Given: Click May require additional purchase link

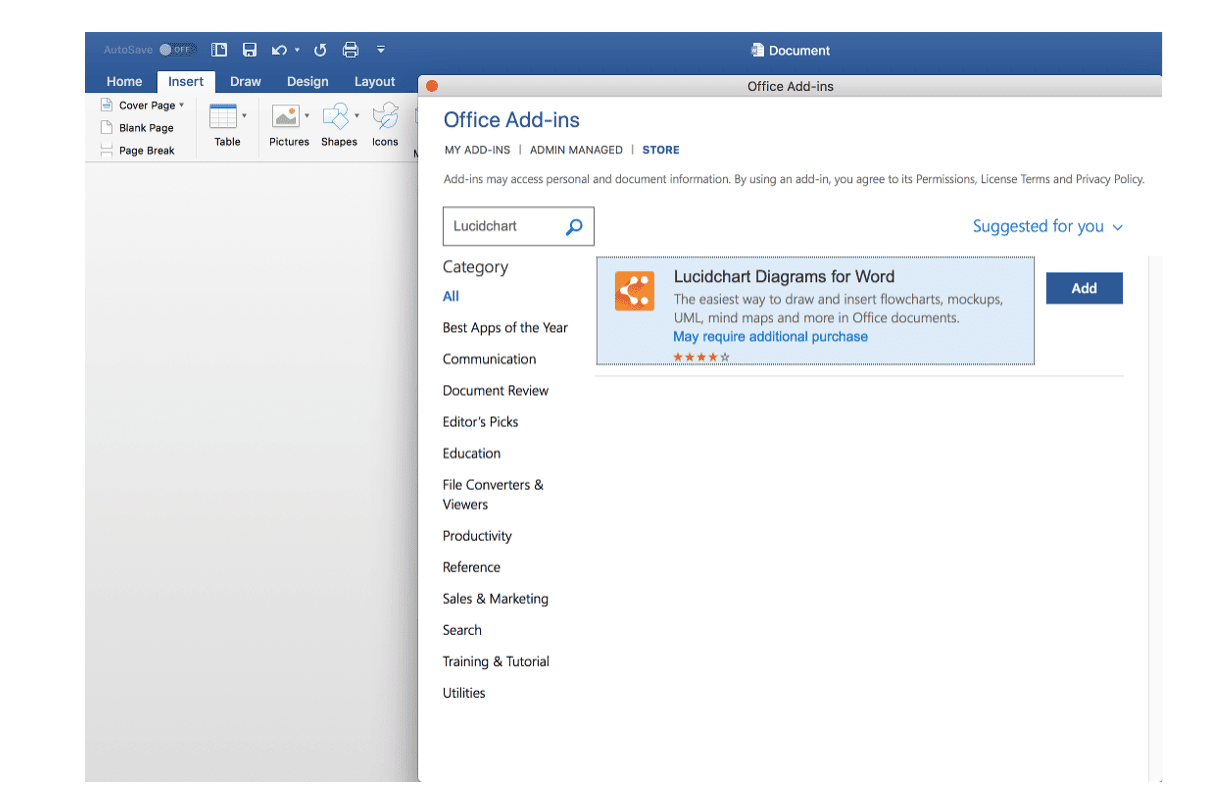Looking at the screenshot, I should pos(770,337).
